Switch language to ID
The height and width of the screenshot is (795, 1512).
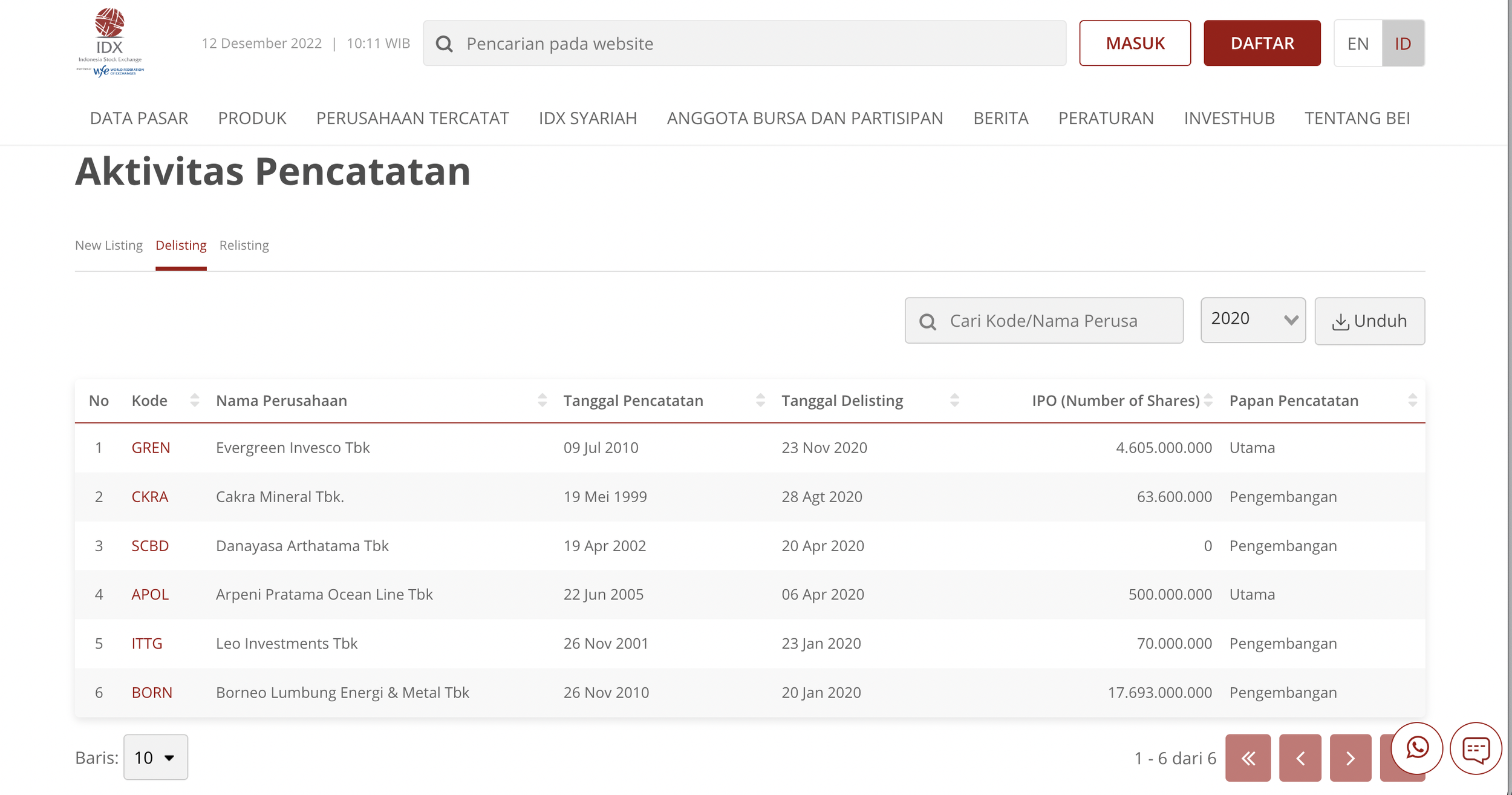click(1403, 44)
